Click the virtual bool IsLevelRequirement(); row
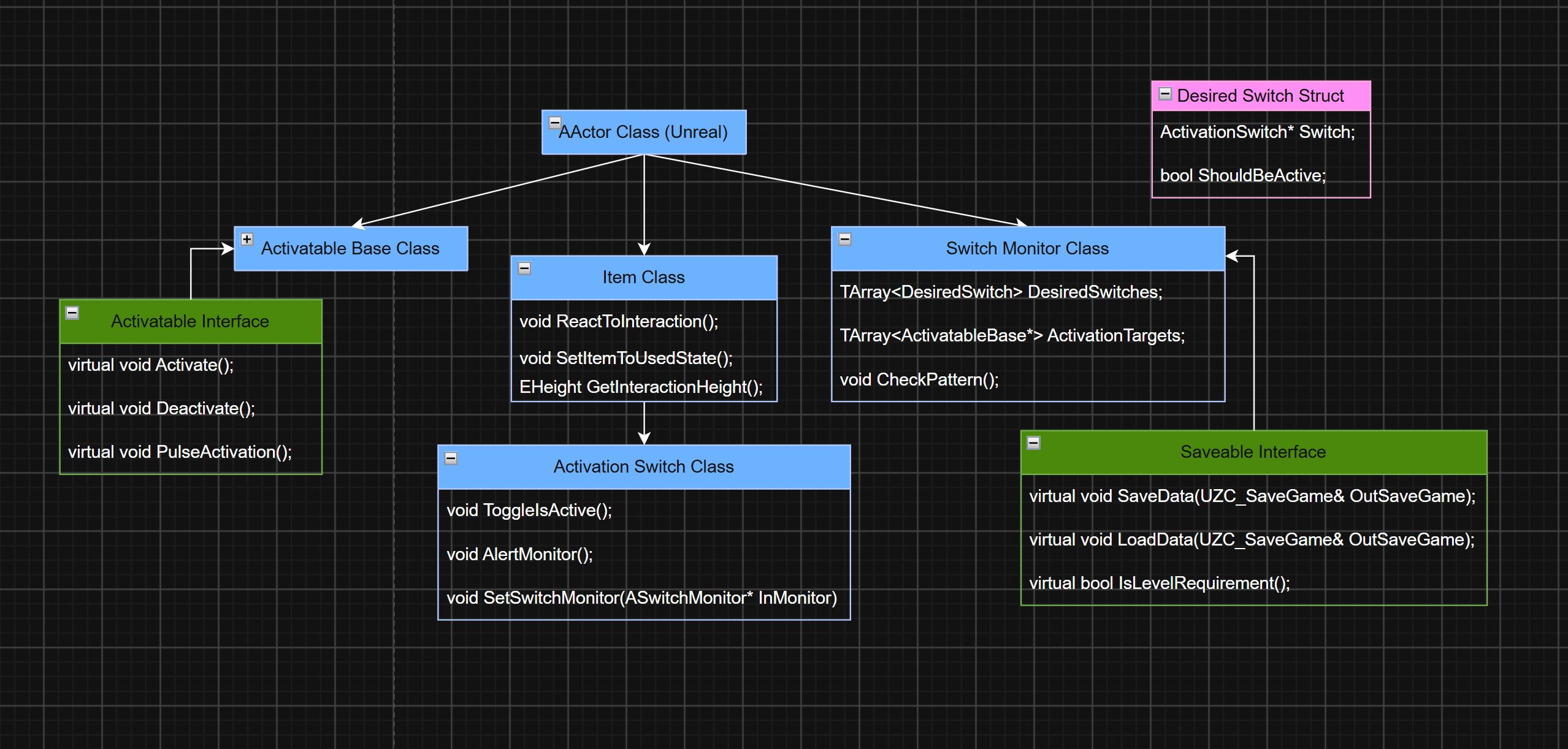The height and width of the screenshot is (749, 1568). coord(1253,583)
